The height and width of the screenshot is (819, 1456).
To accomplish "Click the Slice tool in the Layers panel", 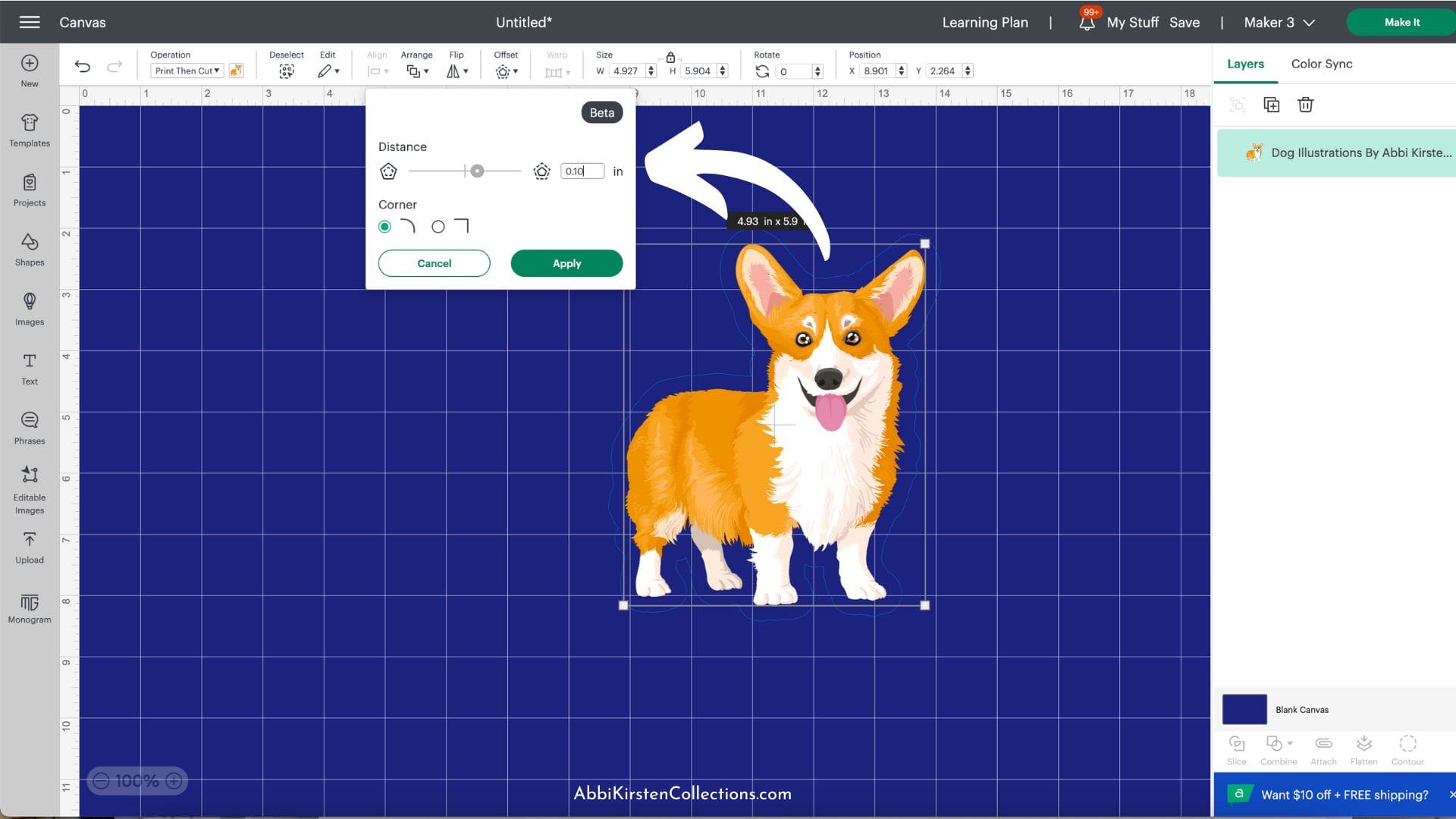I will (1236, 749).
